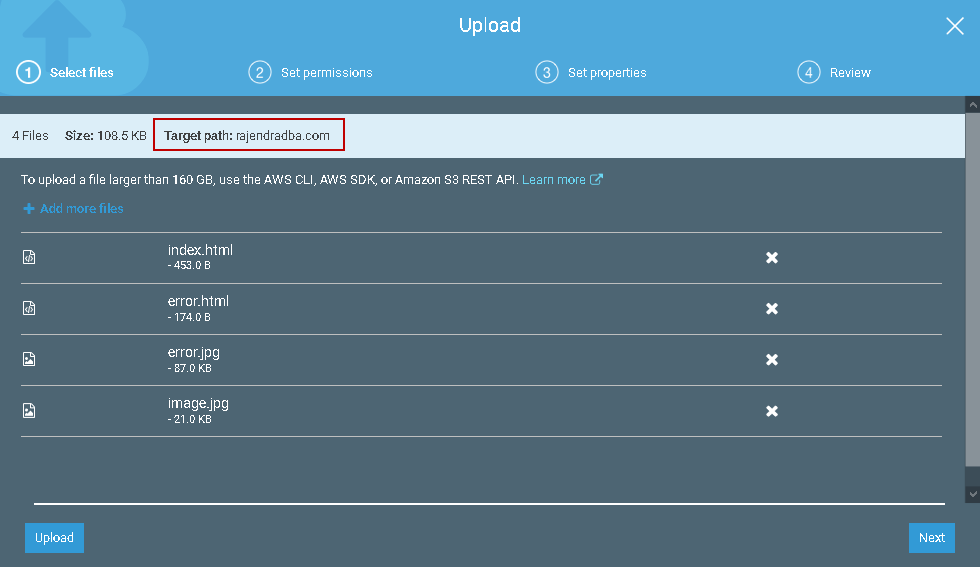Click the index.html file type icon
The width and height of the screenshot is (980, 567).
tap(29, 257)
